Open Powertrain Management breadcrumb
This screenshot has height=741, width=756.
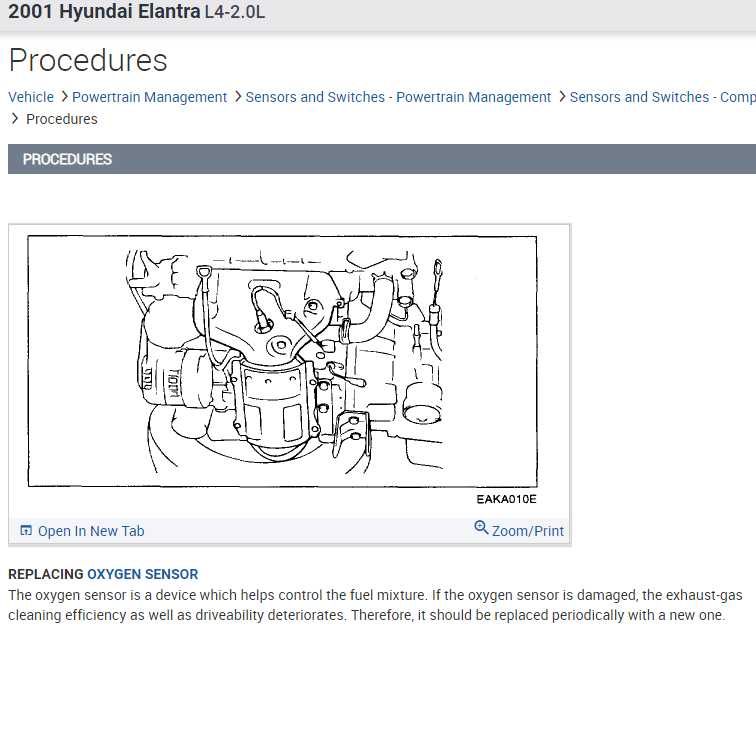tap(149, 97)
